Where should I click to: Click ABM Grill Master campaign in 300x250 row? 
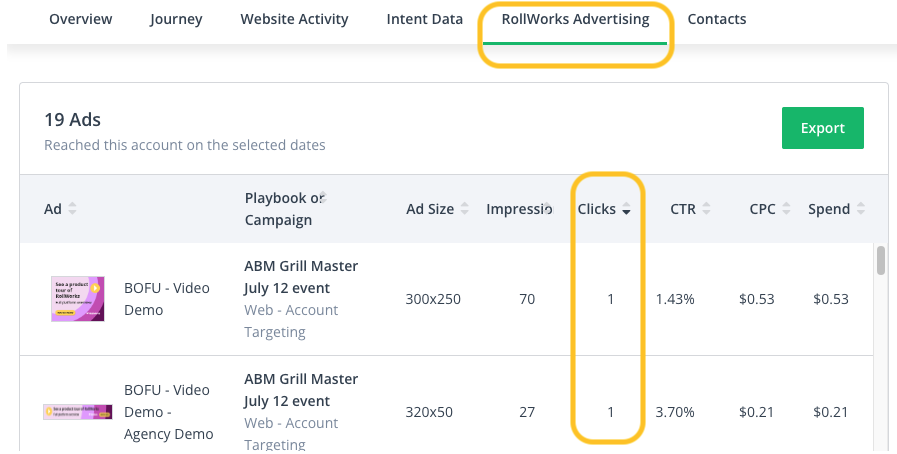tap(301, 277)
